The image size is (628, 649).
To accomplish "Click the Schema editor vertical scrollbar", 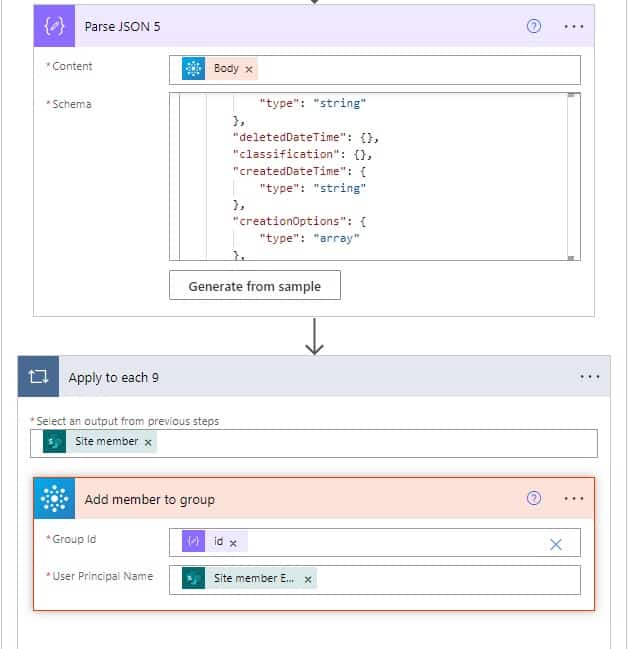I will pos(571,177).
